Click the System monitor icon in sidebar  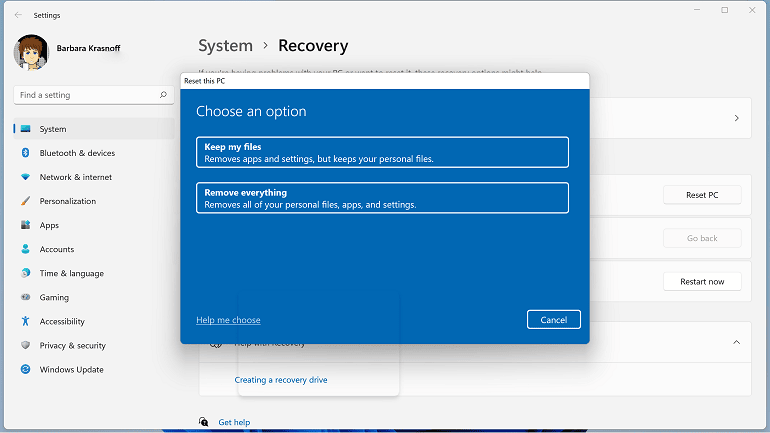coord(26,129)
